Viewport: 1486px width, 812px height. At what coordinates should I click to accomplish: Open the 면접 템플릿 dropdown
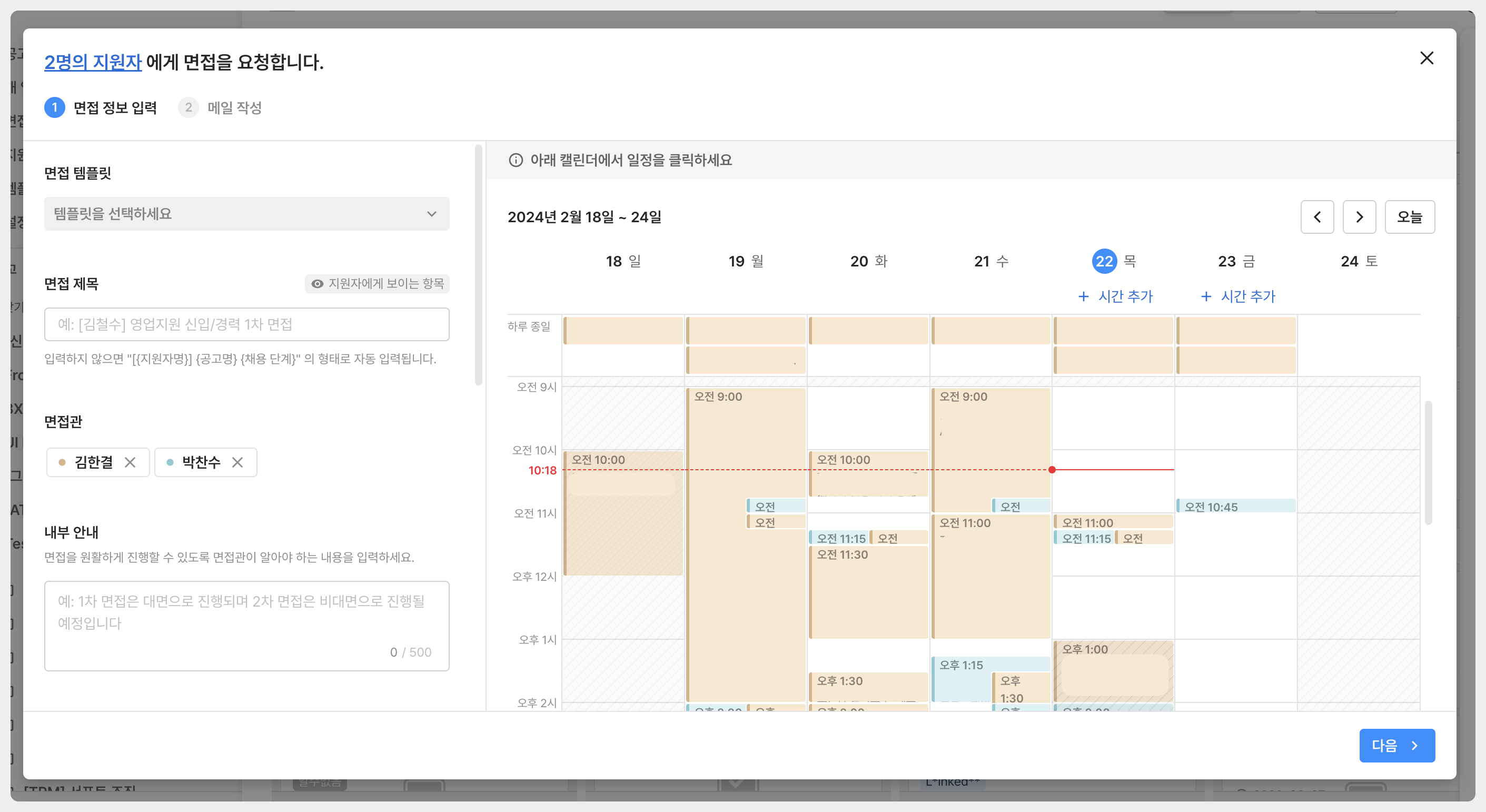[246, 214]
